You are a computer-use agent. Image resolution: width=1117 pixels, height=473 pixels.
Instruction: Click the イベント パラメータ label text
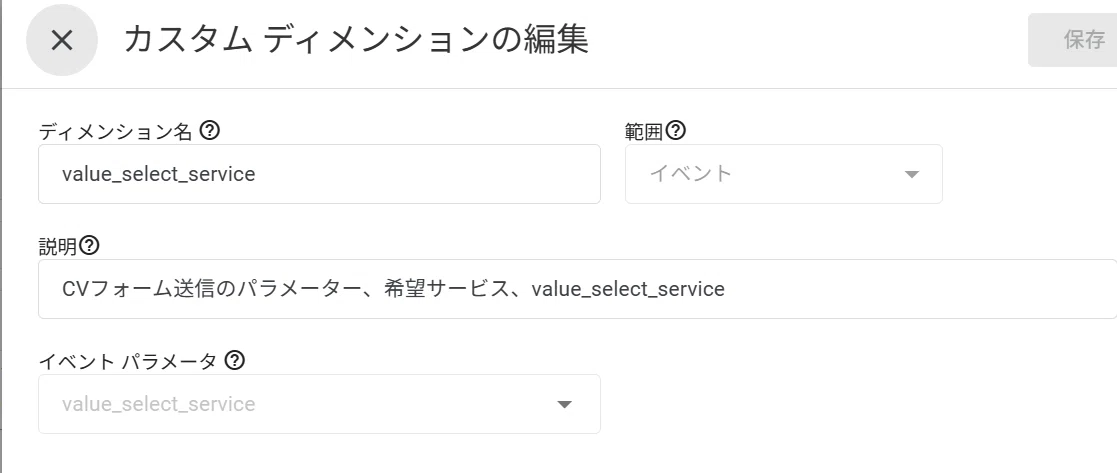click(x=128, y=362)
